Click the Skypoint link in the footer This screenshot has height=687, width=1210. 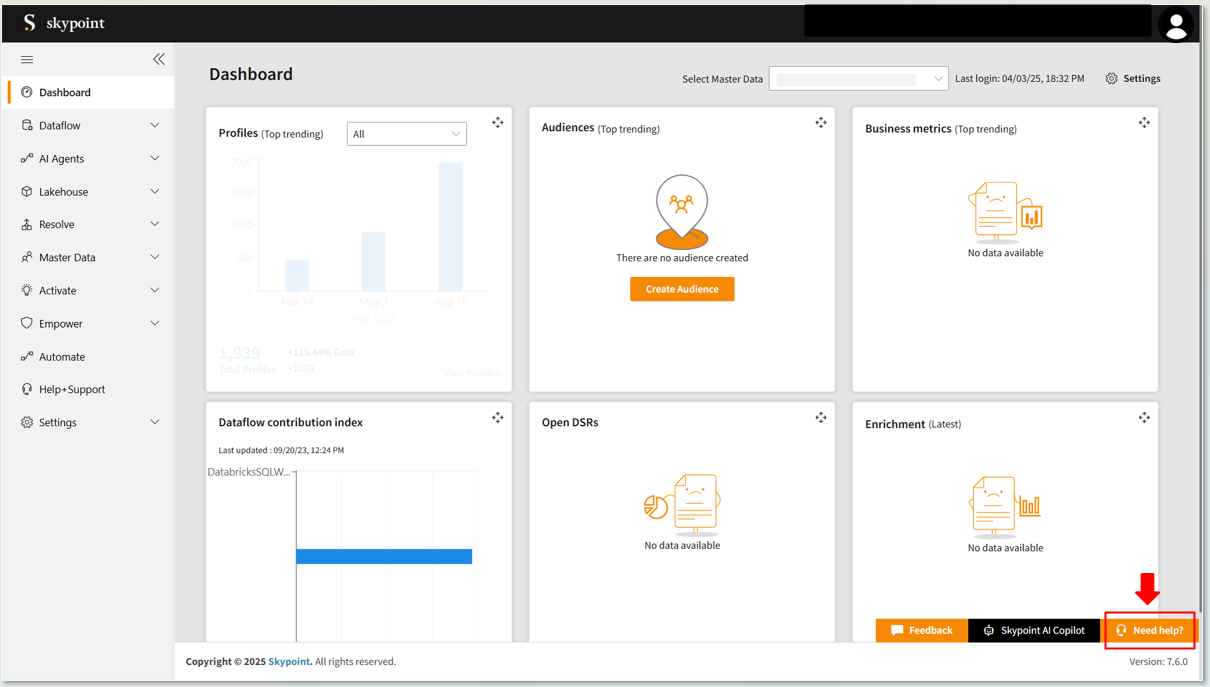[x=289, y=662]
